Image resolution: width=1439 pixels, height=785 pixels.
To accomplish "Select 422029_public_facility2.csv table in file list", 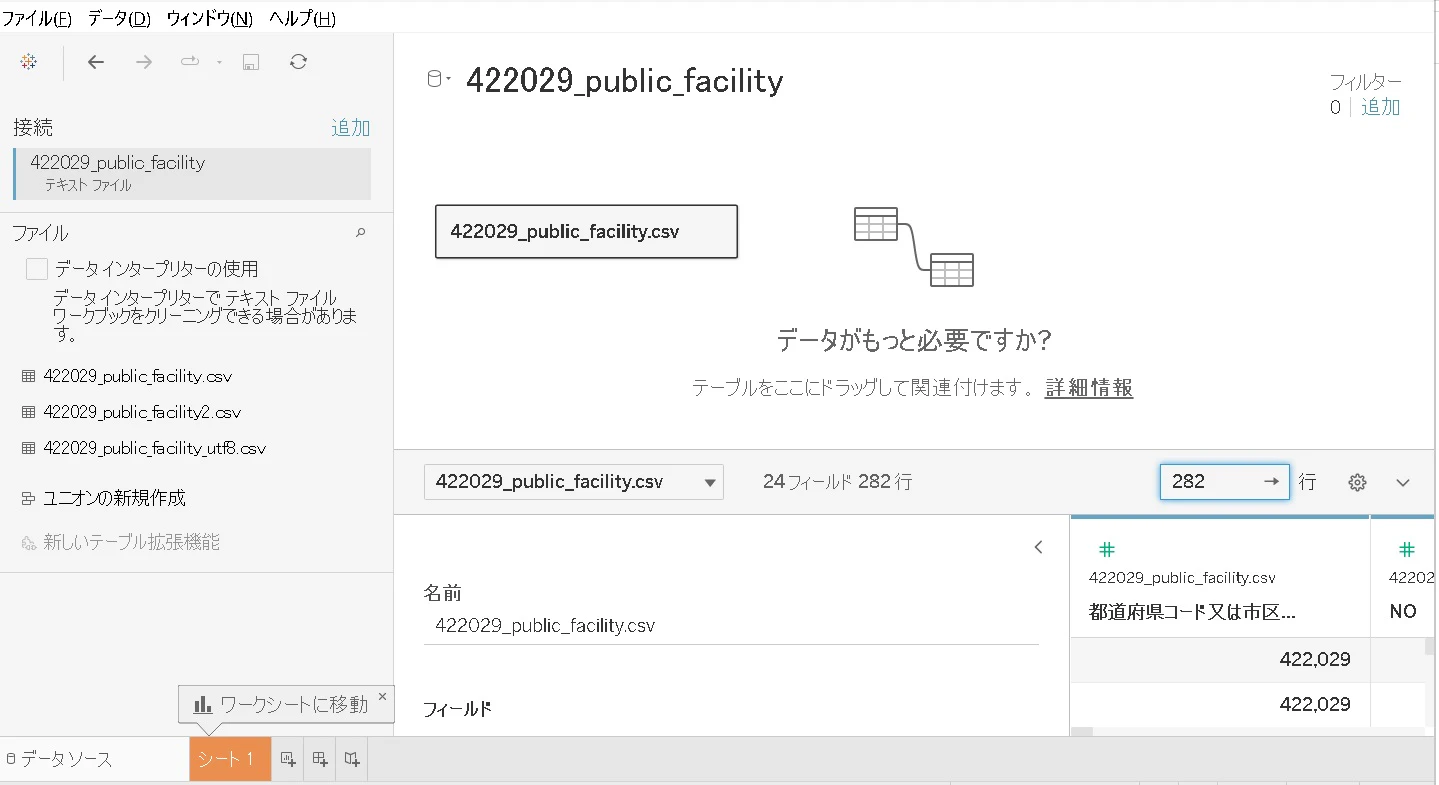I will pyautogui.click(x=142, y=412).
